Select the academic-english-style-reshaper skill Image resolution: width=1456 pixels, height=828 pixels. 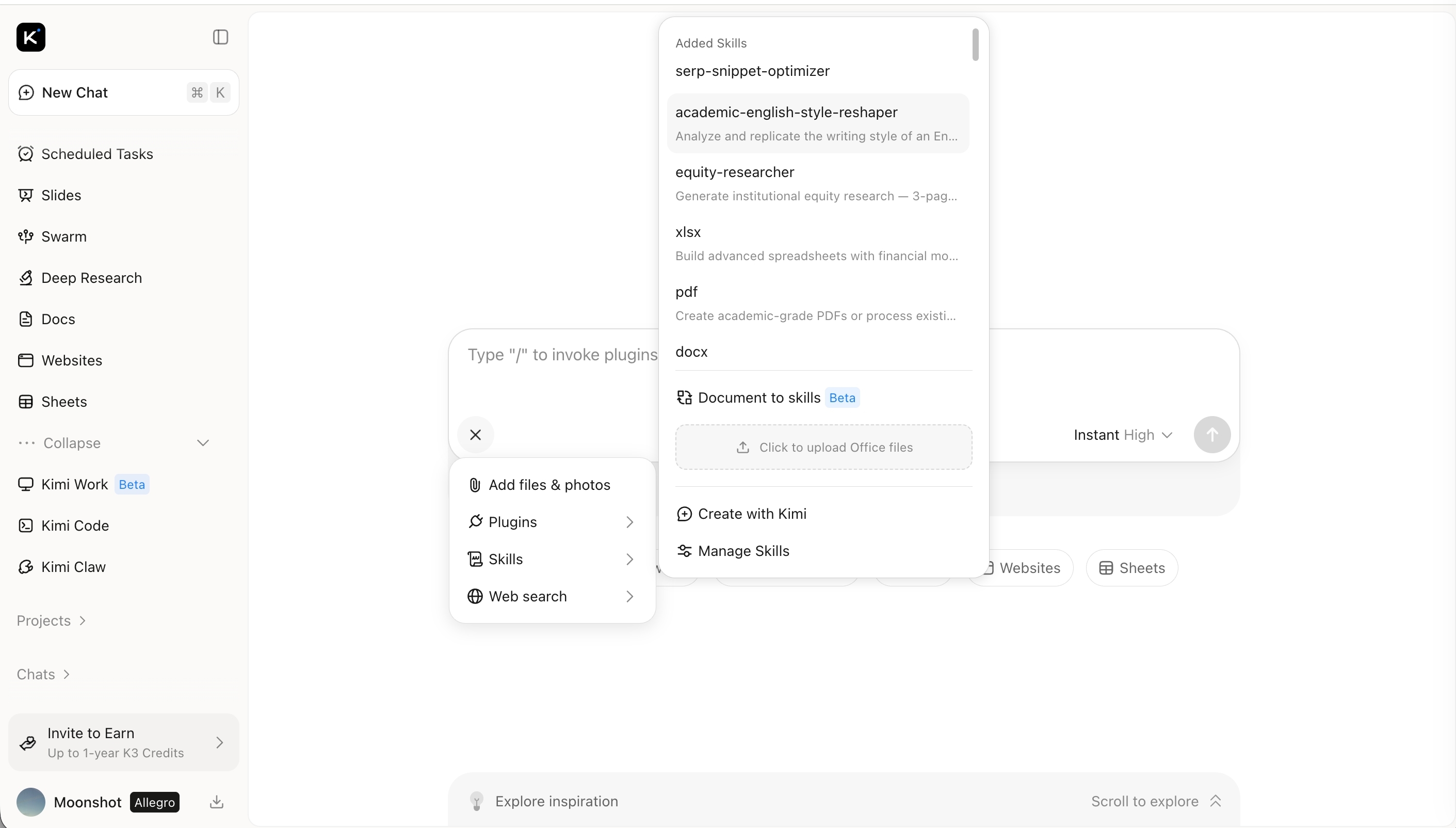[818, 123]
